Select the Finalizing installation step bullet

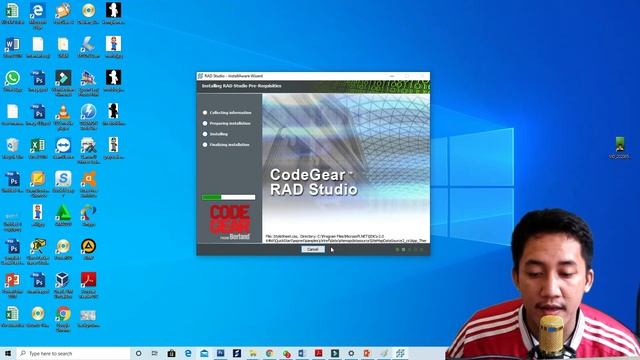point(205,144)
